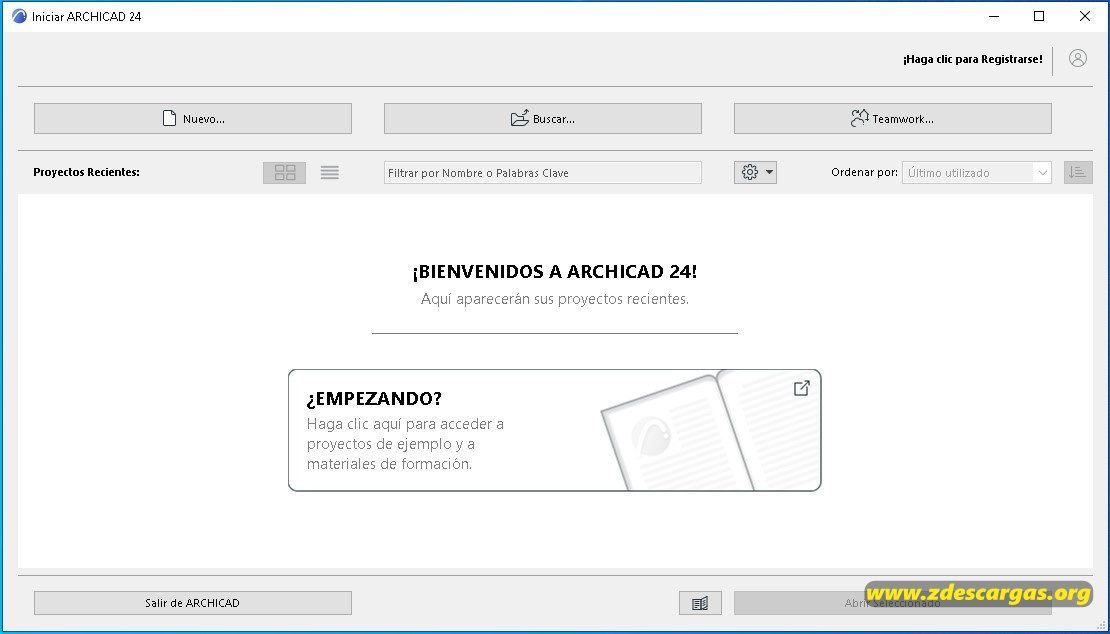
Task: Open the Teamwork... button
Action: tap(893, 119)
